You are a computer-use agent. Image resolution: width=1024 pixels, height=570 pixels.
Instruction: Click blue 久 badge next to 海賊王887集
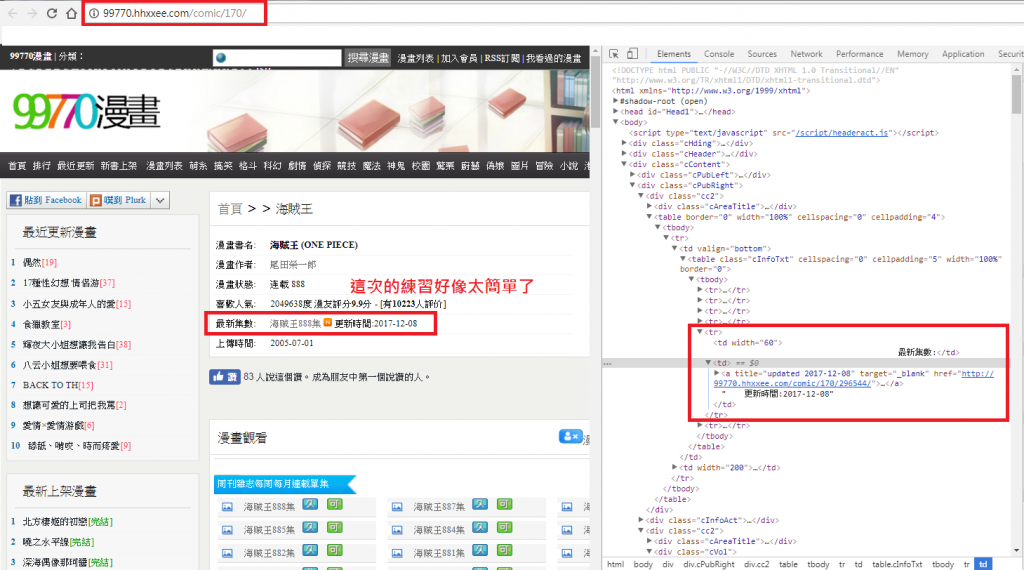click(480, 504)
